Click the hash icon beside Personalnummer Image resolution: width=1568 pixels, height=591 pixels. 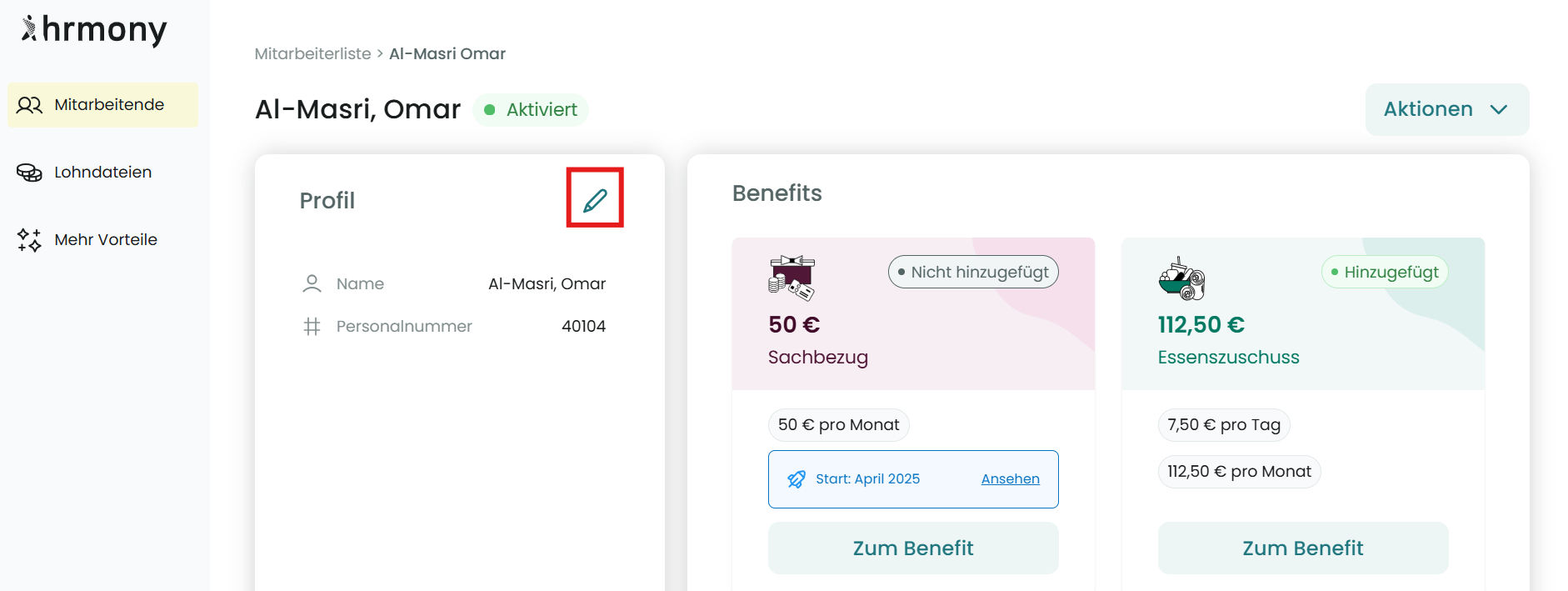pos(312,327)
